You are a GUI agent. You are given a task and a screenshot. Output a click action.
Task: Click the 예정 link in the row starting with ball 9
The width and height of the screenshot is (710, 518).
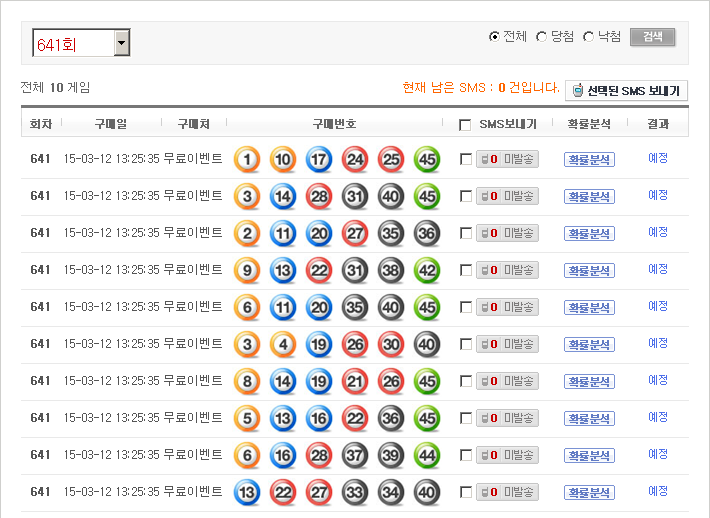[658, 269]
